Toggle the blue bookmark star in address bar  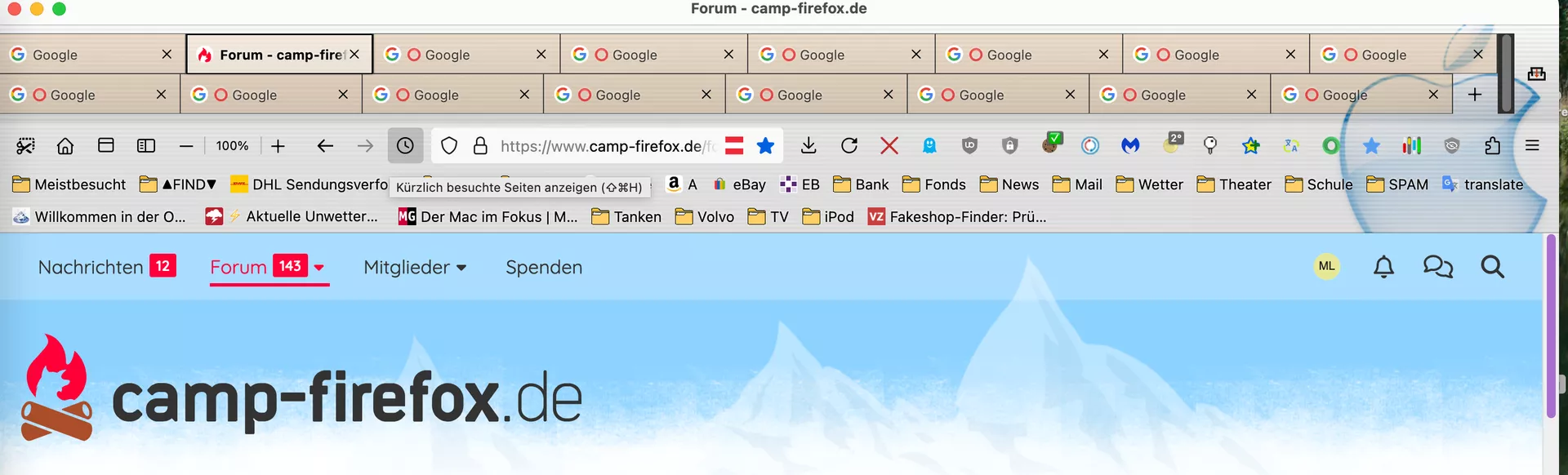pyautogui.click(x=765, y=146)
